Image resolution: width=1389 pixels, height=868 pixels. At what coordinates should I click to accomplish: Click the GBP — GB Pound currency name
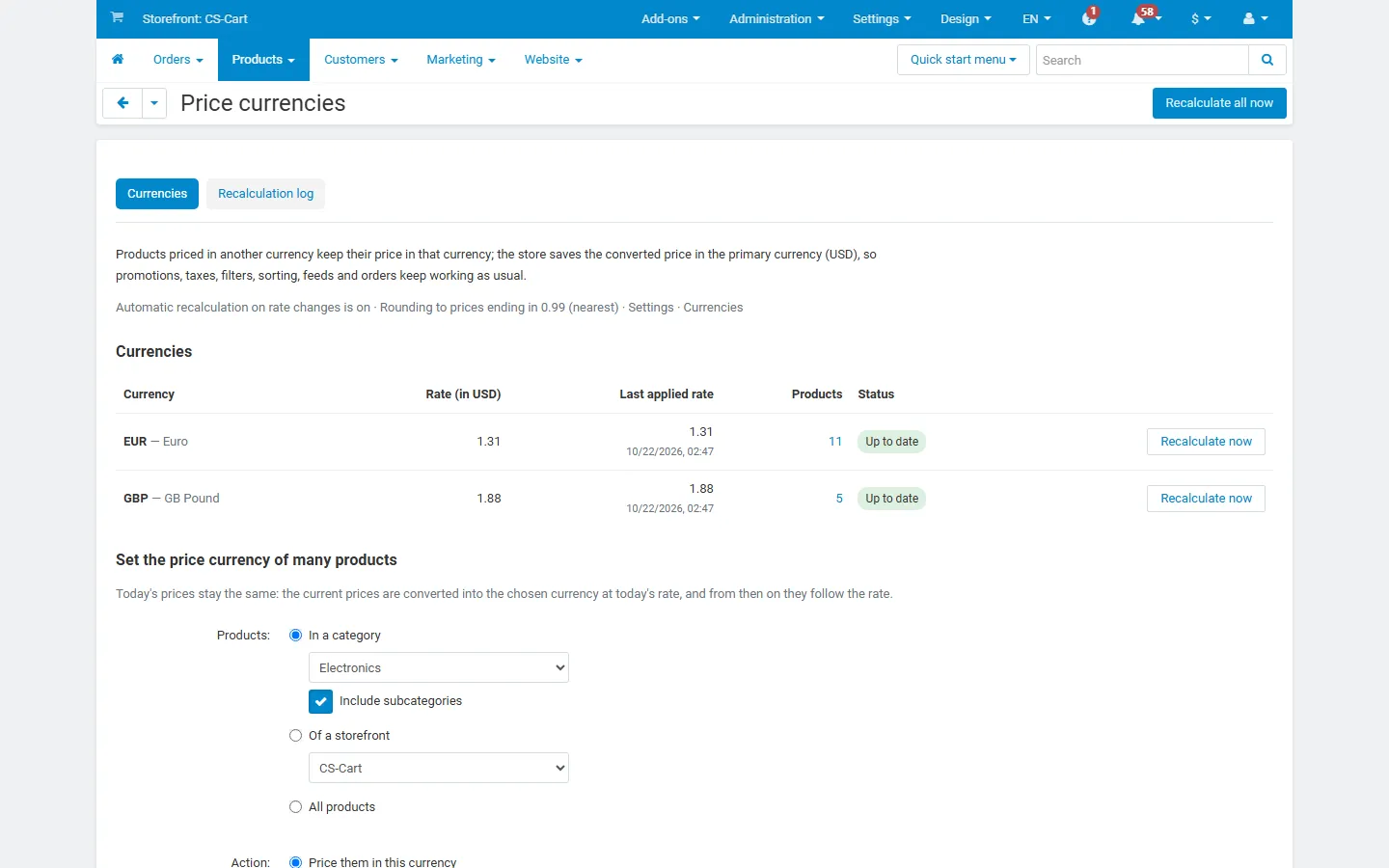click(x=172, y=499)
